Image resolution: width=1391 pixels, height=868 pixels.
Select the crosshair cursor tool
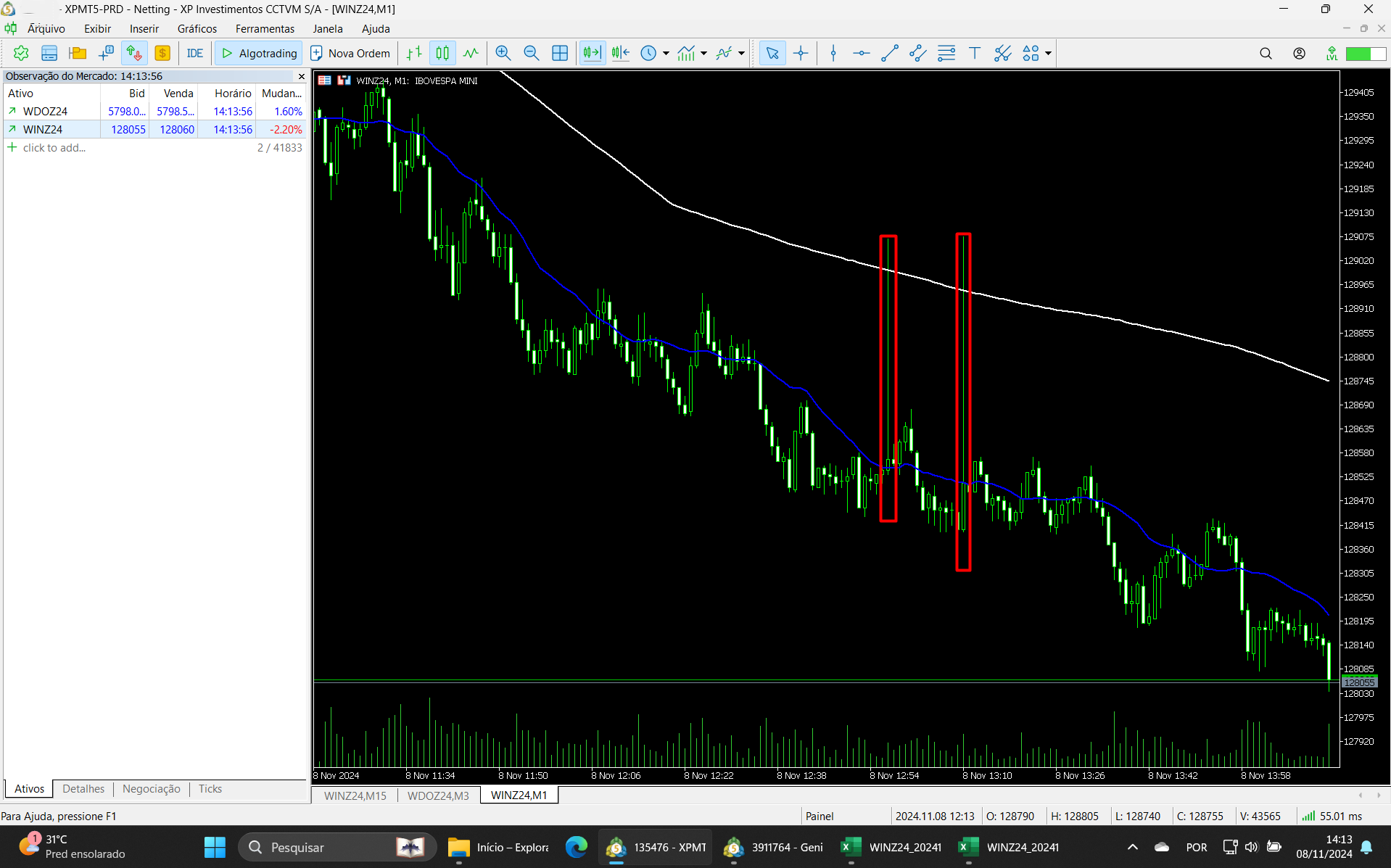pyautogui.click(x=801, y=53)
